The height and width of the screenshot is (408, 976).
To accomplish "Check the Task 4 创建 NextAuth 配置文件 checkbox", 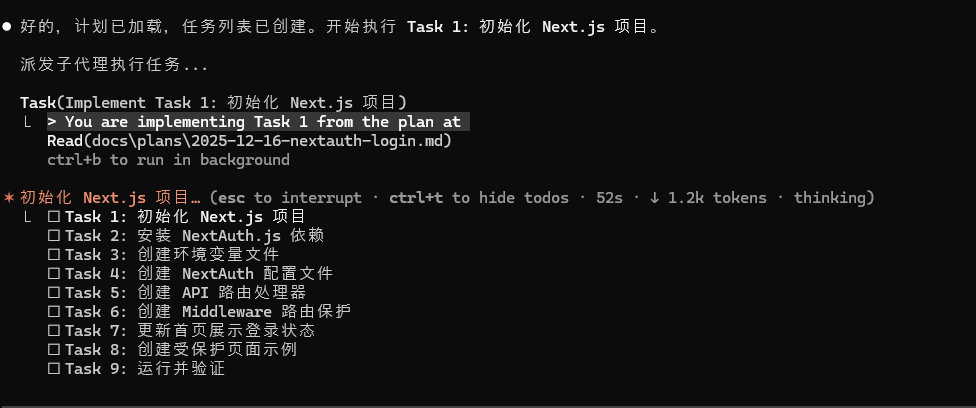I will [53, 274].
